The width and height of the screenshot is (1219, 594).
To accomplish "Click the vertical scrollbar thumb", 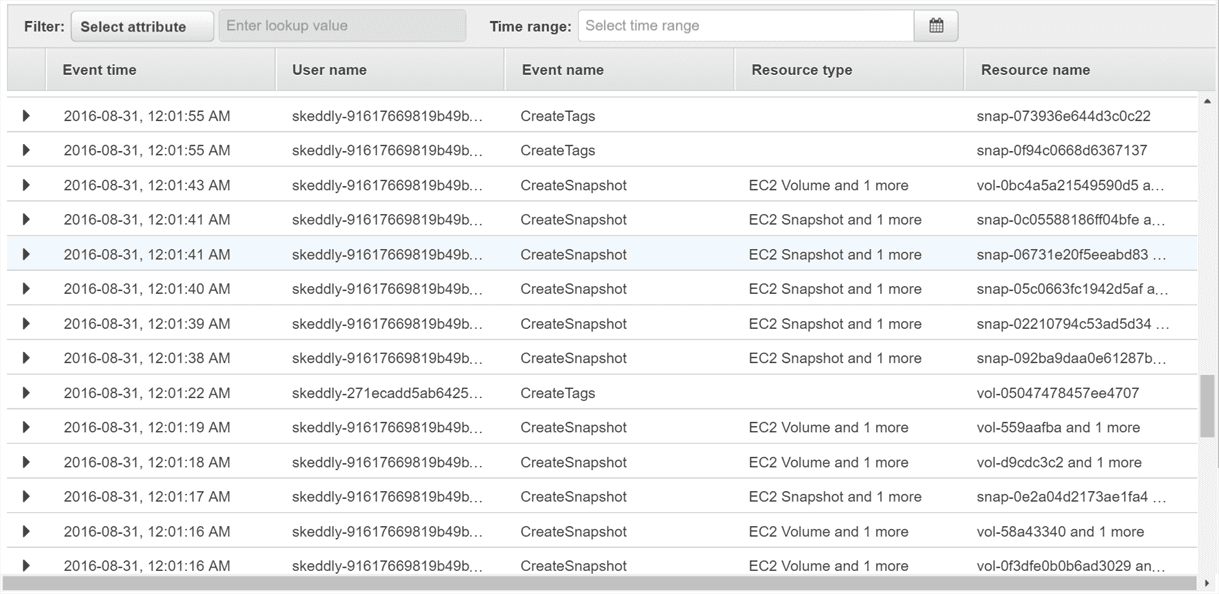I will (x=1207, y=406).
